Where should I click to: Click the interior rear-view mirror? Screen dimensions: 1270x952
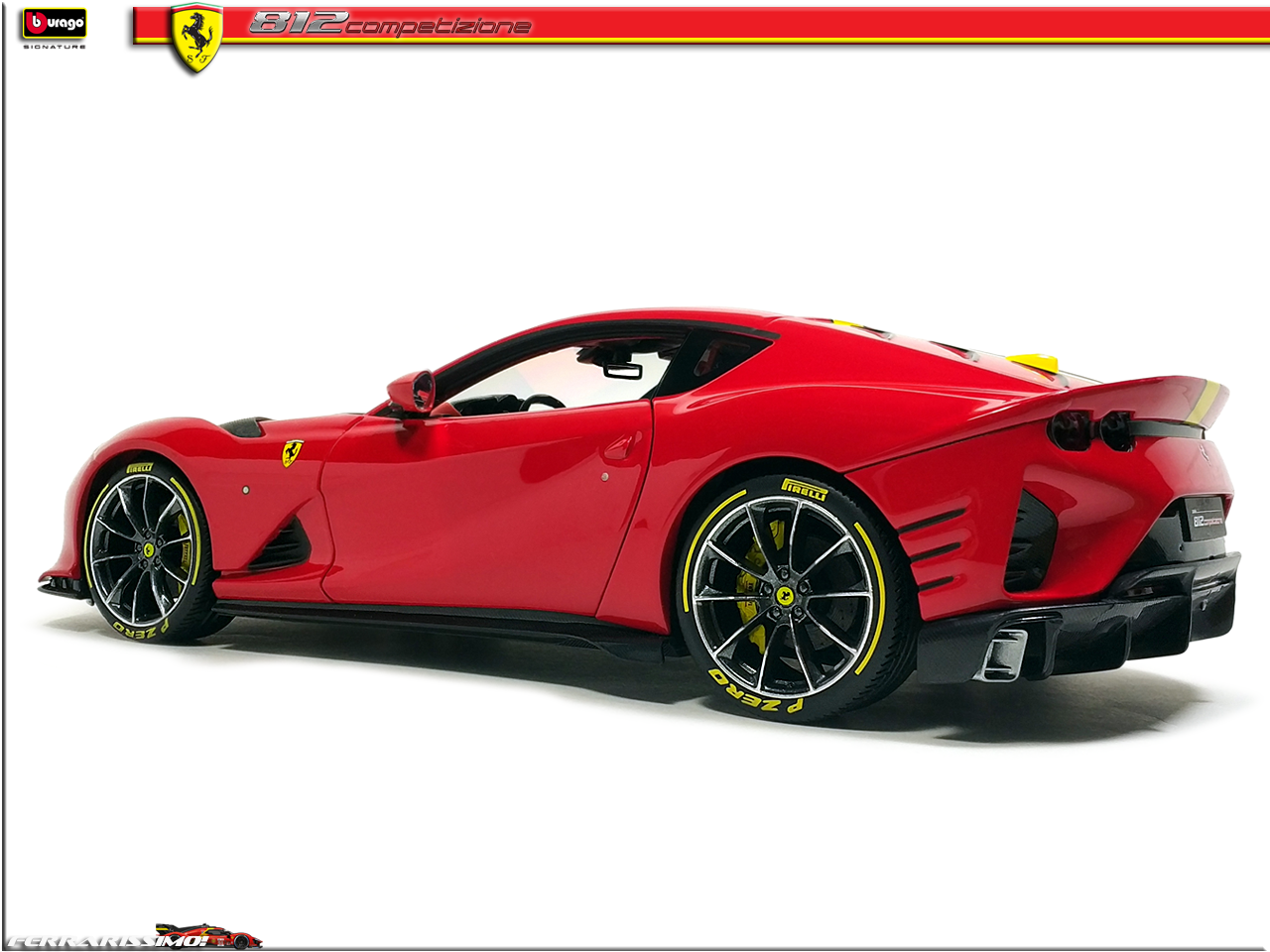coord(622,369)
